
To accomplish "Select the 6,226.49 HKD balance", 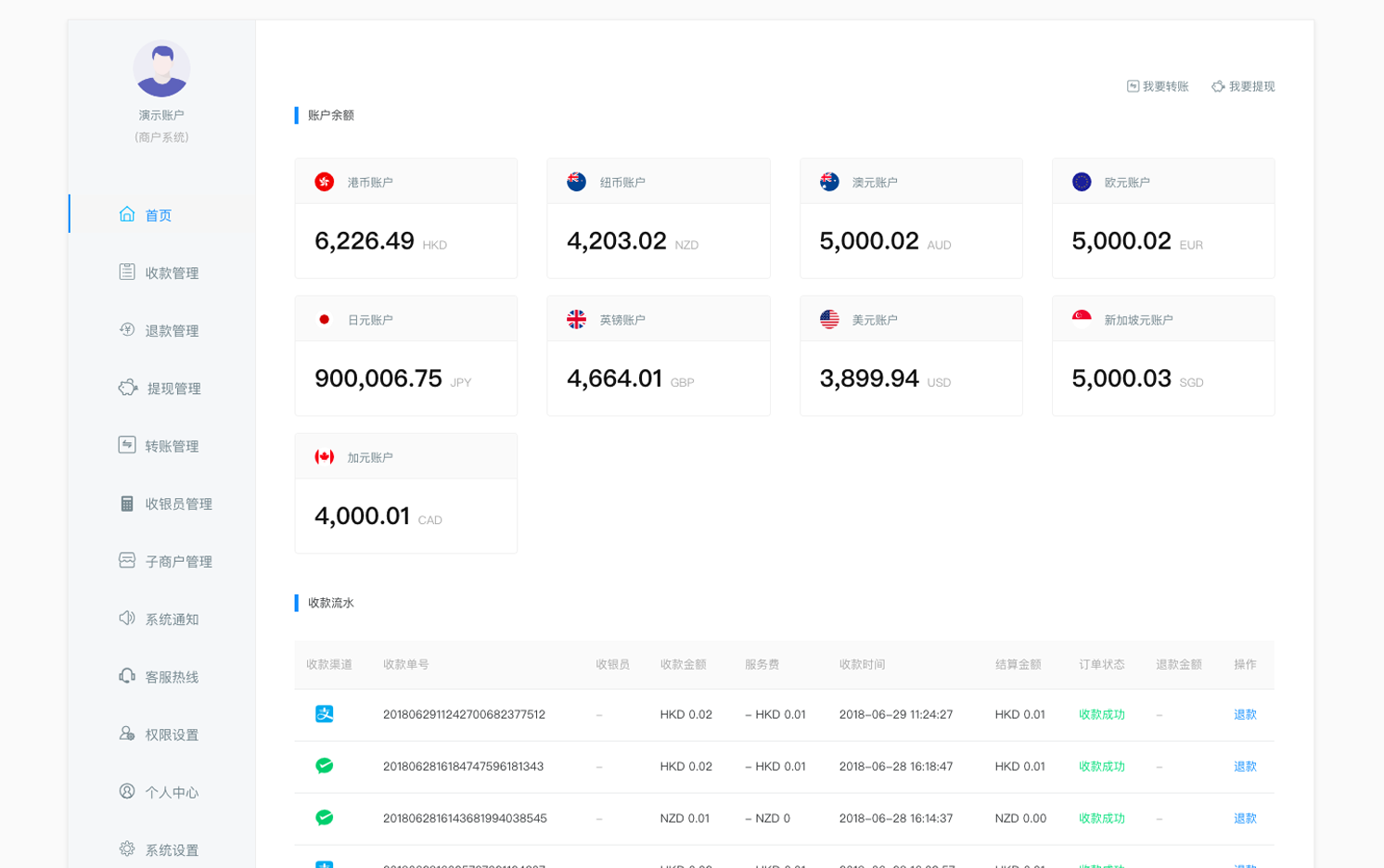I will tap(381, 241).
